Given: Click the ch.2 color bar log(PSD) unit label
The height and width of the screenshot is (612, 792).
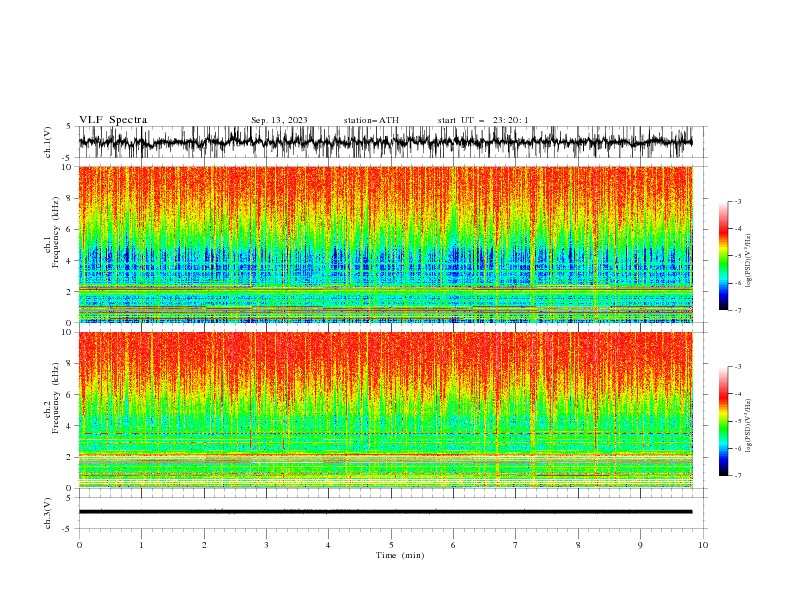Looking at the screenshot, I should click(x=749, y=425).
